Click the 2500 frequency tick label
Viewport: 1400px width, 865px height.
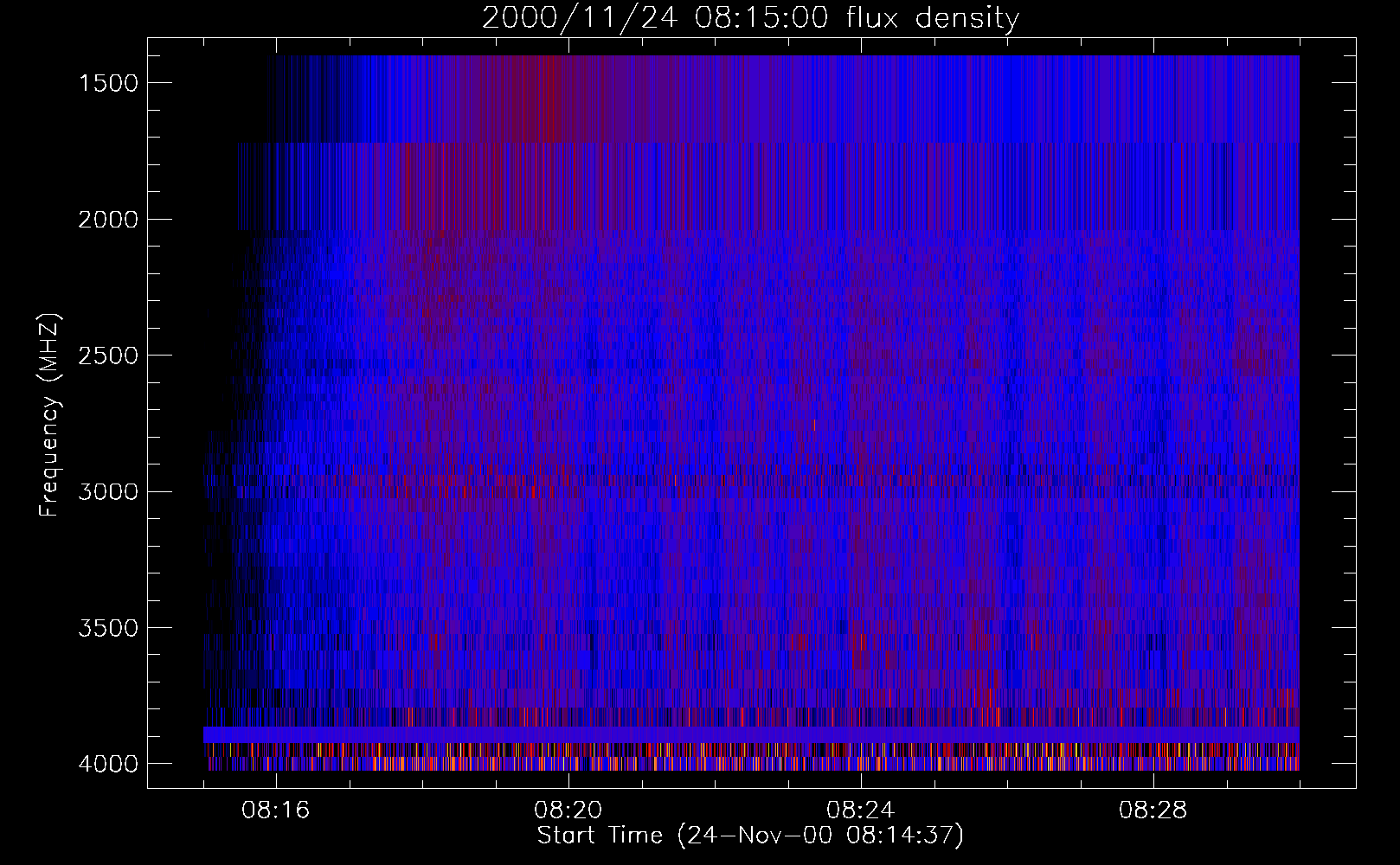pyautogui.click(x=108, y=356)
